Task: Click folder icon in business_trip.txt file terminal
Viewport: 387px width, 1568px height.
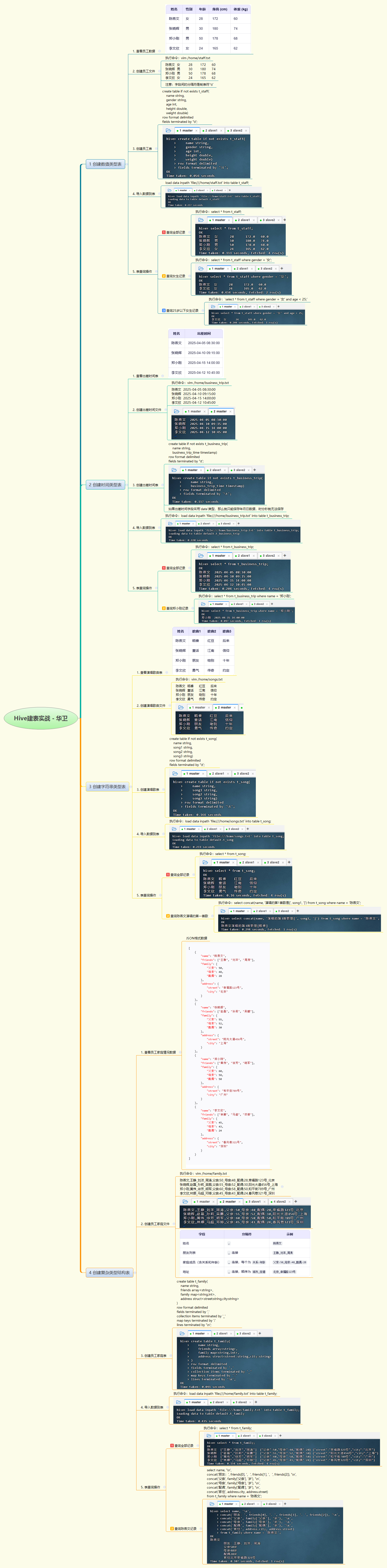Action: [177, 411]
